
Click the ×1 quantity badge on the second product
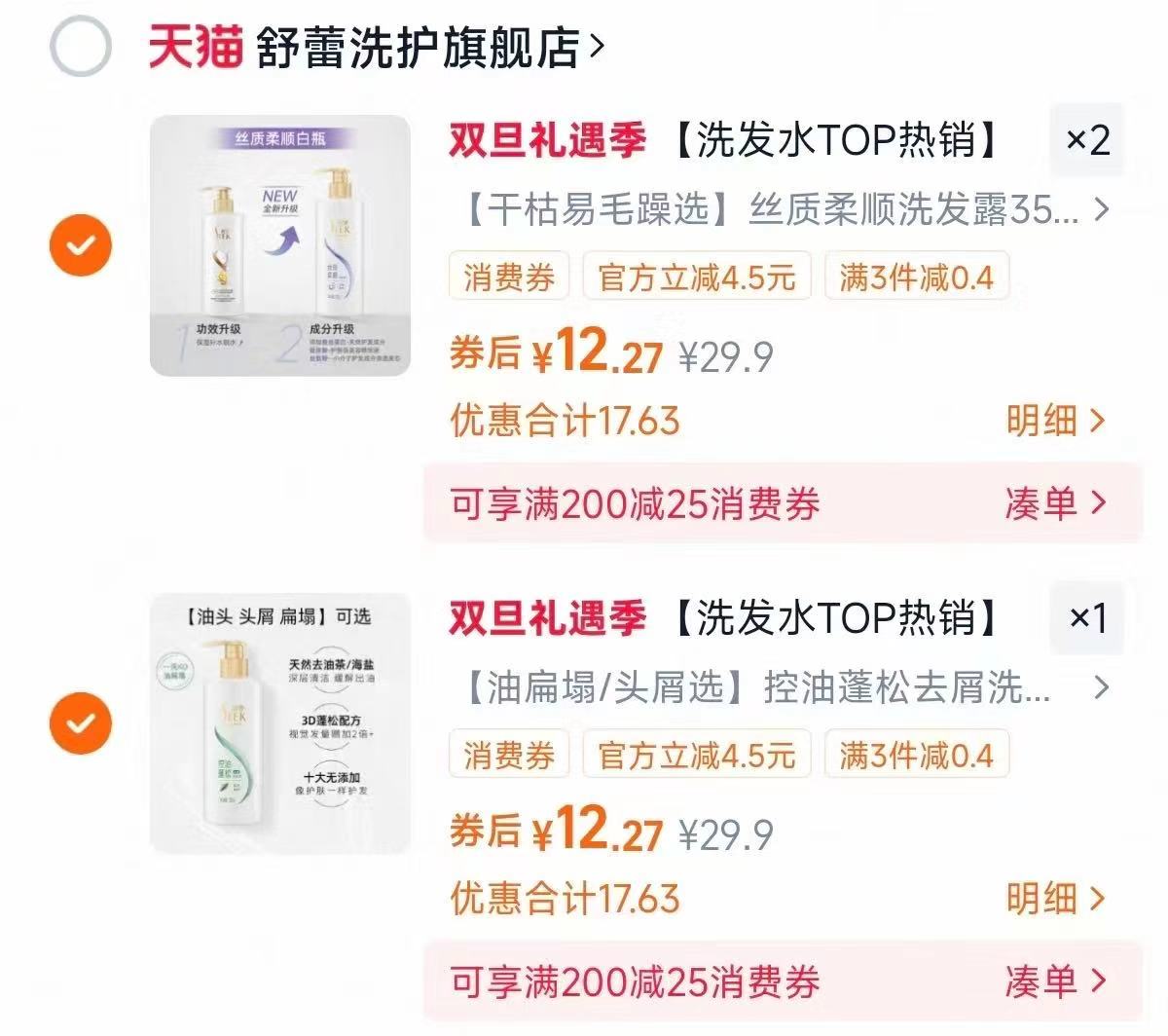coord(1087,618)
